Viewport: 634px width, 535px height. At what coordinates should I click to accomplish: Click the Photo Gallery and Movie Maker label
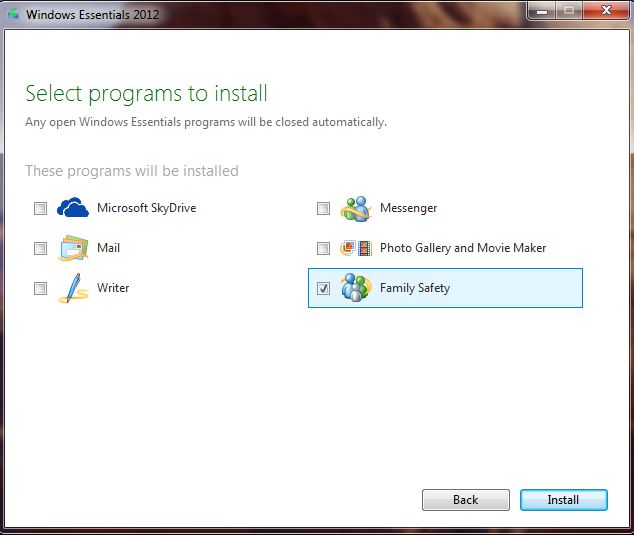(463, 247)
